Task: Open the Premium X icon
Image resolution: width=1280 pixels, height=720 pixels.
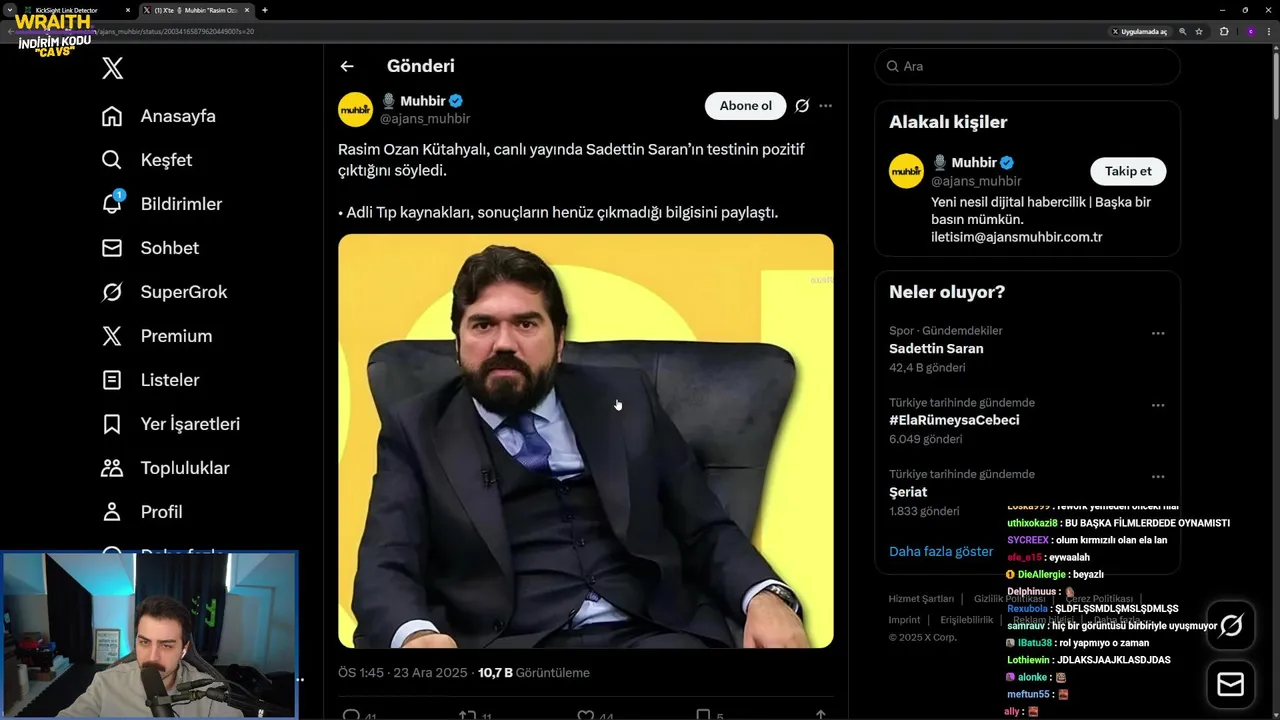Action: 113,336
